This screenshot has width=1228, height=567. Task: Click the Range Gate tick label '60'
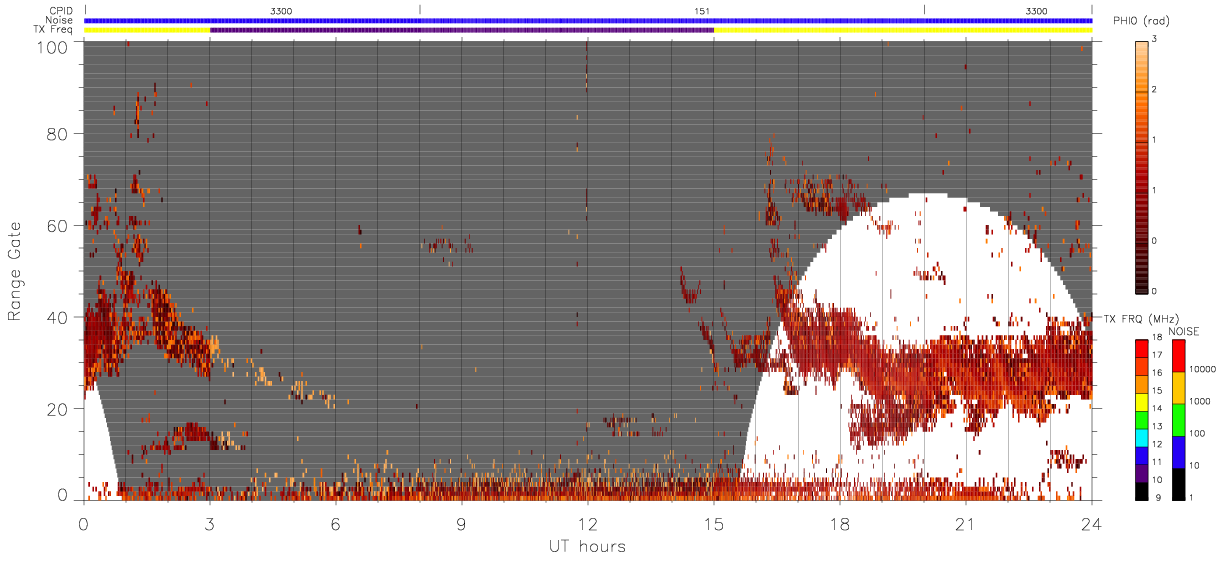pyautogui.click(x=59, y=225)
